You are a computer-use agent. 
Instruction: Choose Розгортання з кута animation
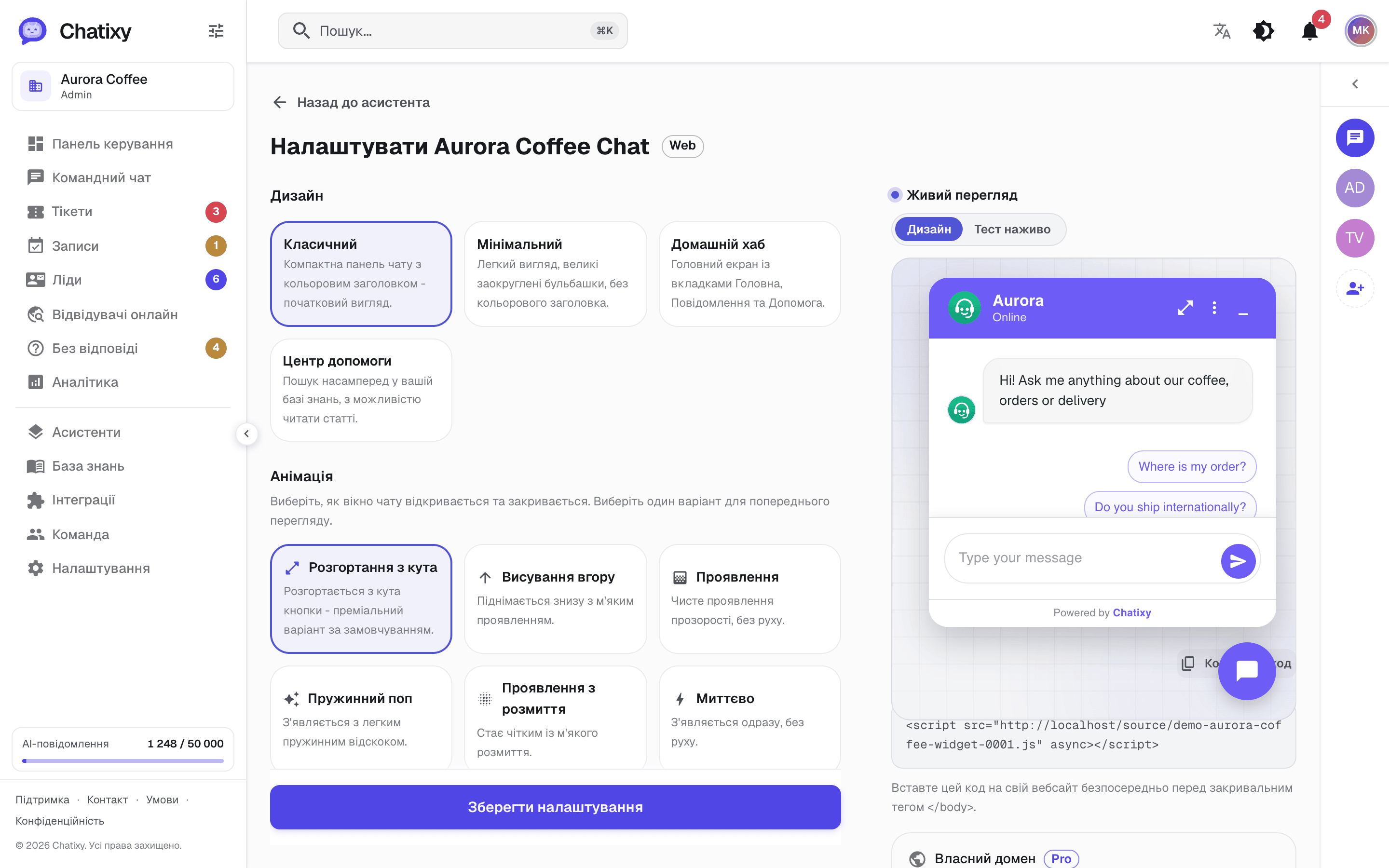361,599
